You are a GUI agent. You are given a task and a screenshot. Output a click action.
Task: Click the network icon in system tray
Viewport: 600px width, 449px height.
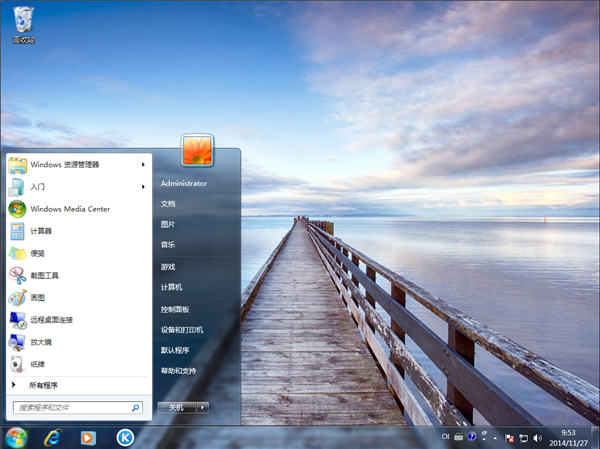tap(524, 437)
